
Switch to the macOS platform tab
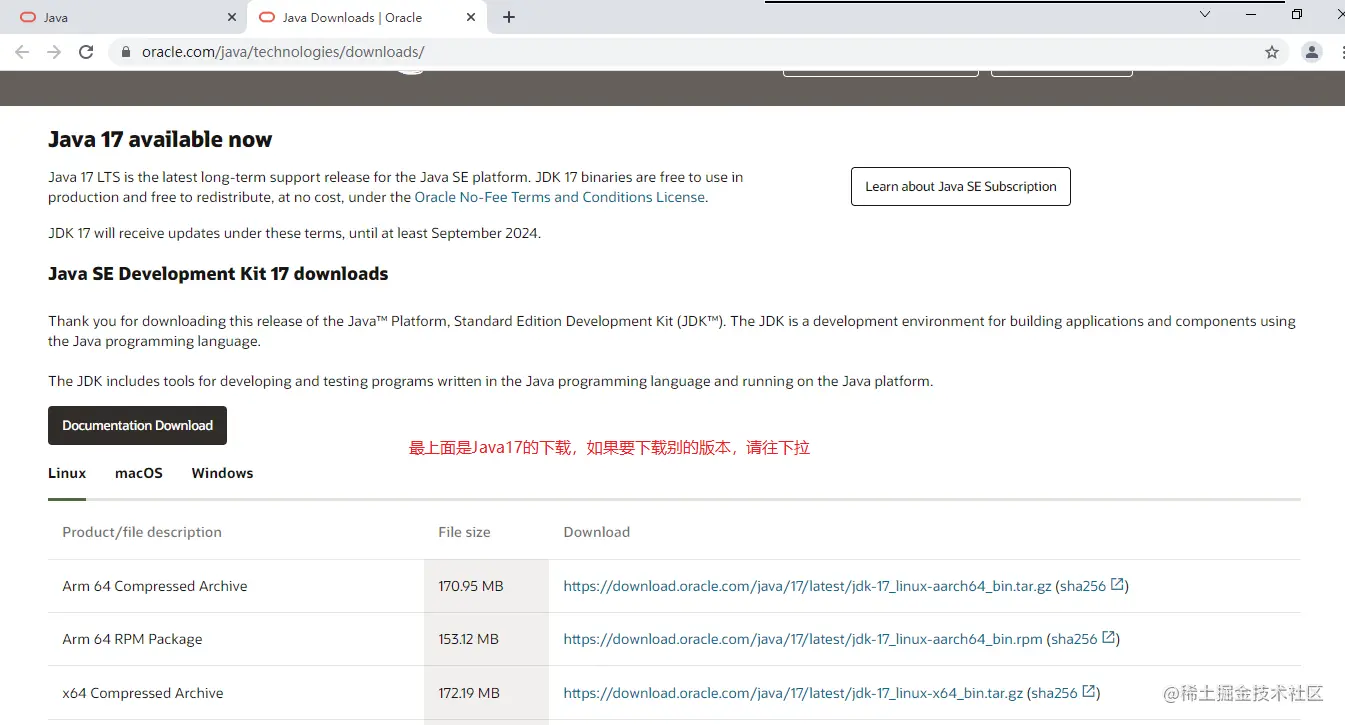(139, 473)
